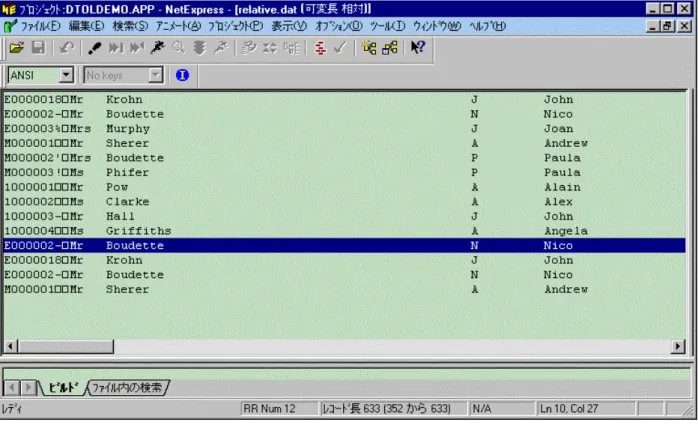
Task: Click the greyed Compile icon
Action: pyautogui.click(x=249, y=48)
